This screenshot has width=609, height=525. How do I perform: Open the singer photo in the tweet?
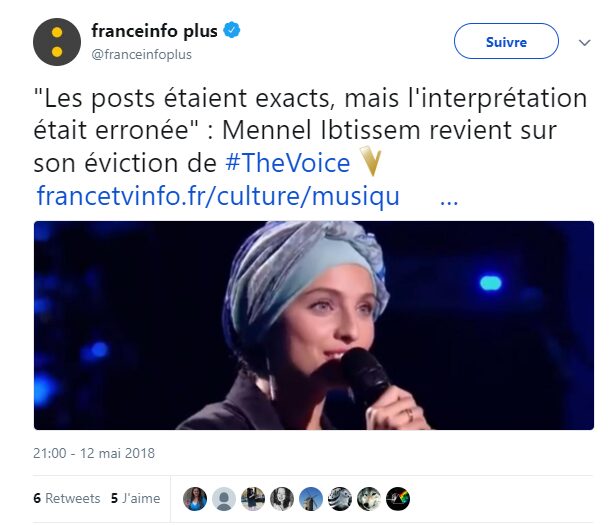tap(314, 325)
